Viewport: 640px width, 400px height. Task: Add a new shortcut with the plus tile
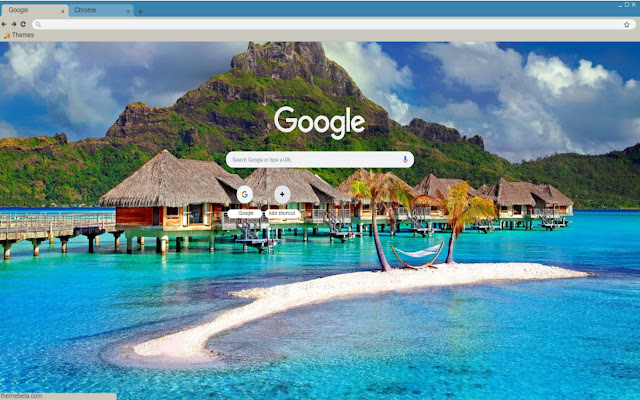click(282, 195)
